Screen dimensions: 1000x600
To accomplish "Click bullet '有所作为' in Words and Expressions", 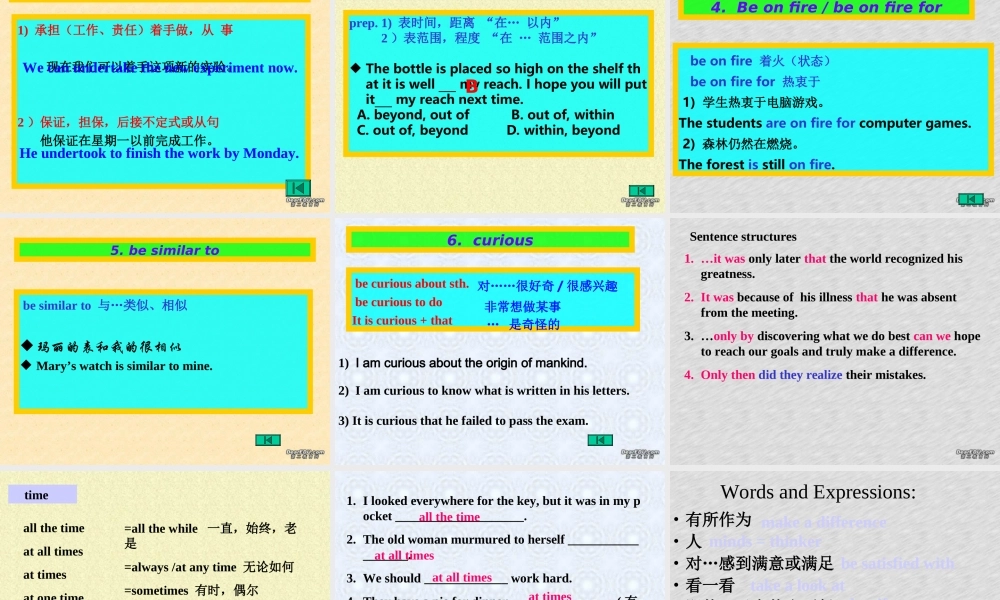I will point(719,520).
